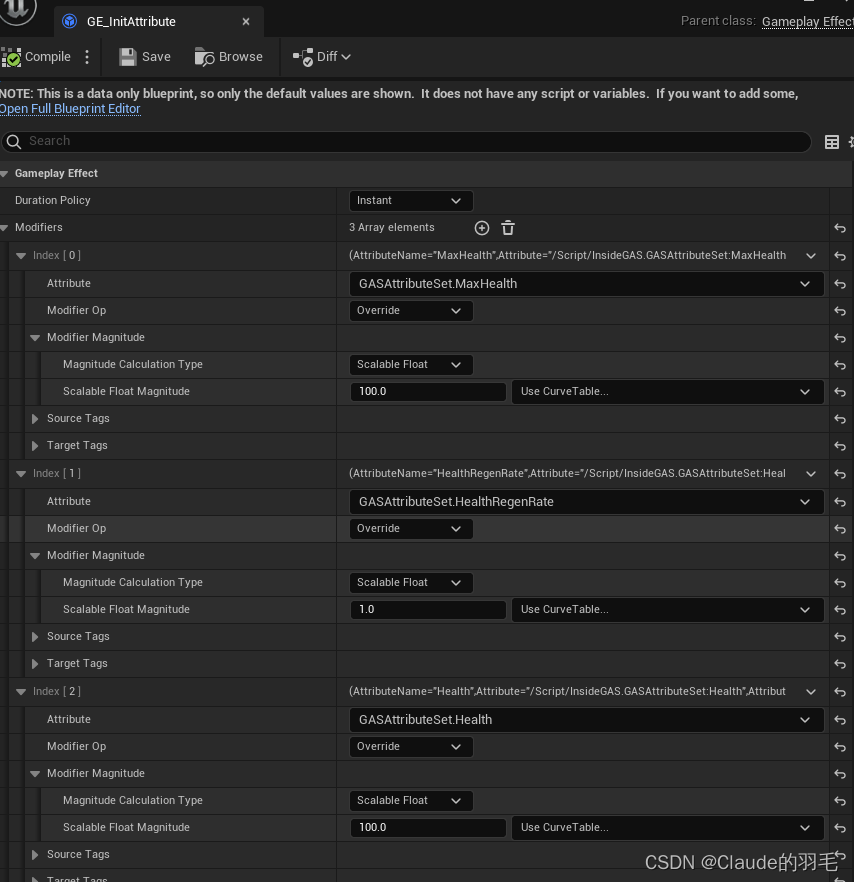Reset Index [ 2 ] element to default
Screen dimensions: 854x882
pos(840,692)
